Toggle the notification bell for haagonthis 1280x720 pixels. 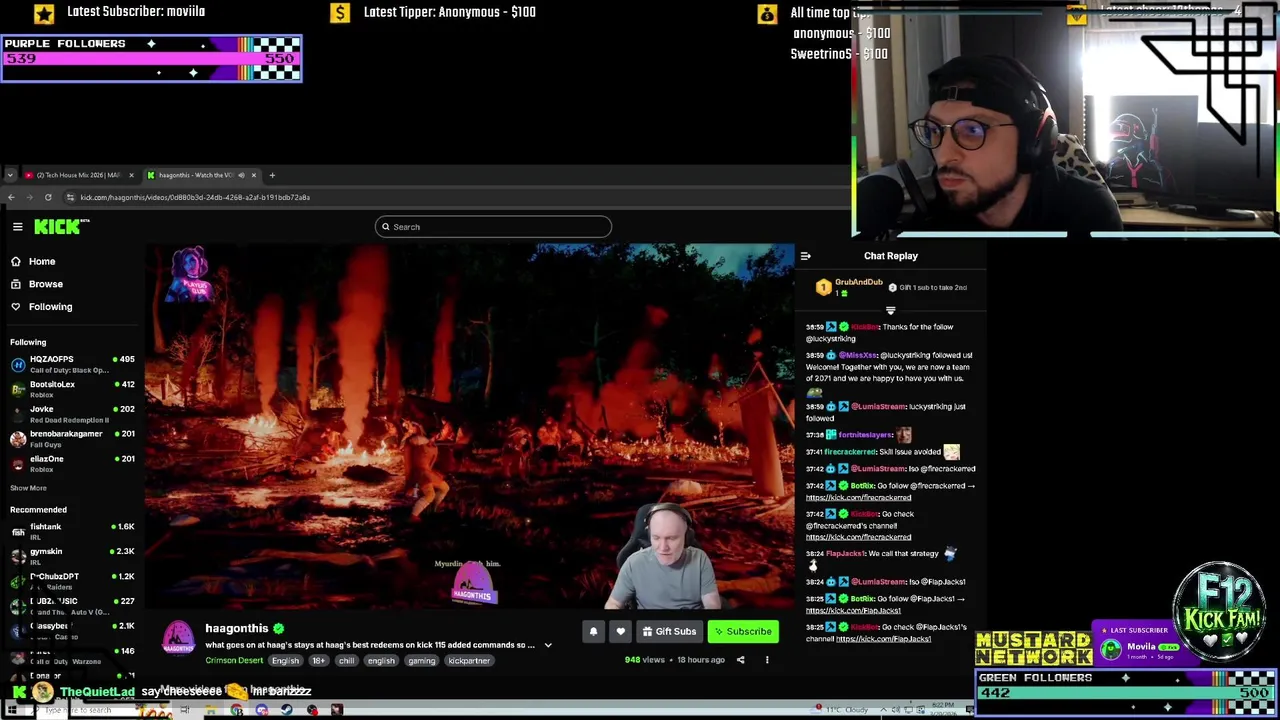coord(593,631)
